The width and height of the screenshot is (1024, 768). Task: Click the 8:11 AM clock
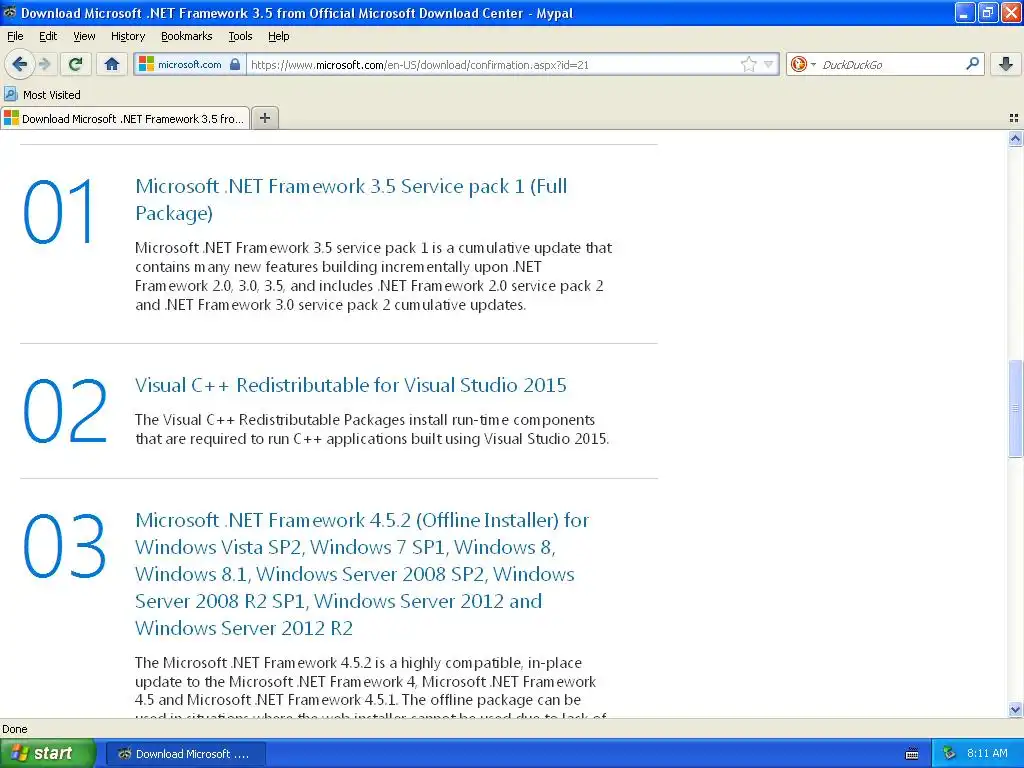(987, 753)
